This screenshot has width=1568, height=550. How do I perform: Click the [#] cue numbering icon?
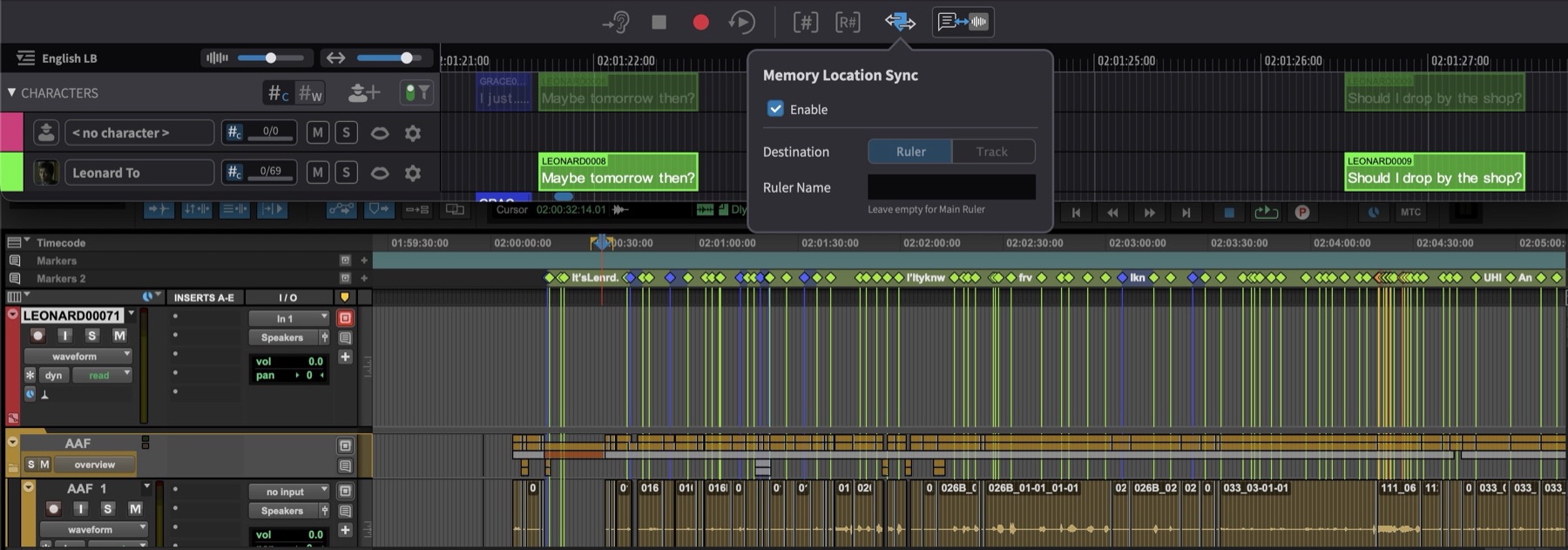[806, 22]
